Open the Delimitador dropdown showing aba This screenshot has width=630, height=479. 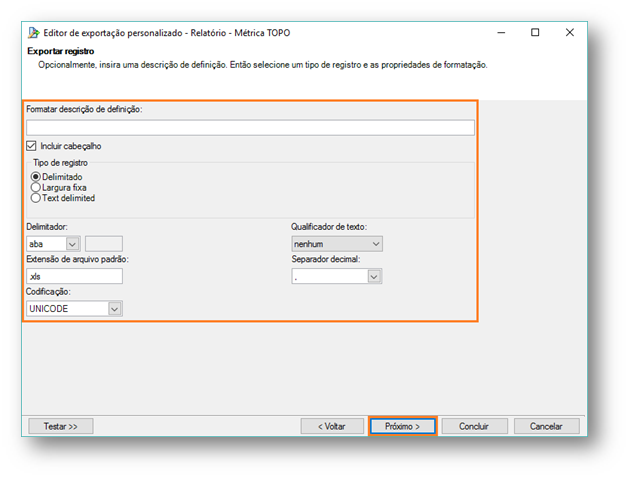tap(72, 243)
